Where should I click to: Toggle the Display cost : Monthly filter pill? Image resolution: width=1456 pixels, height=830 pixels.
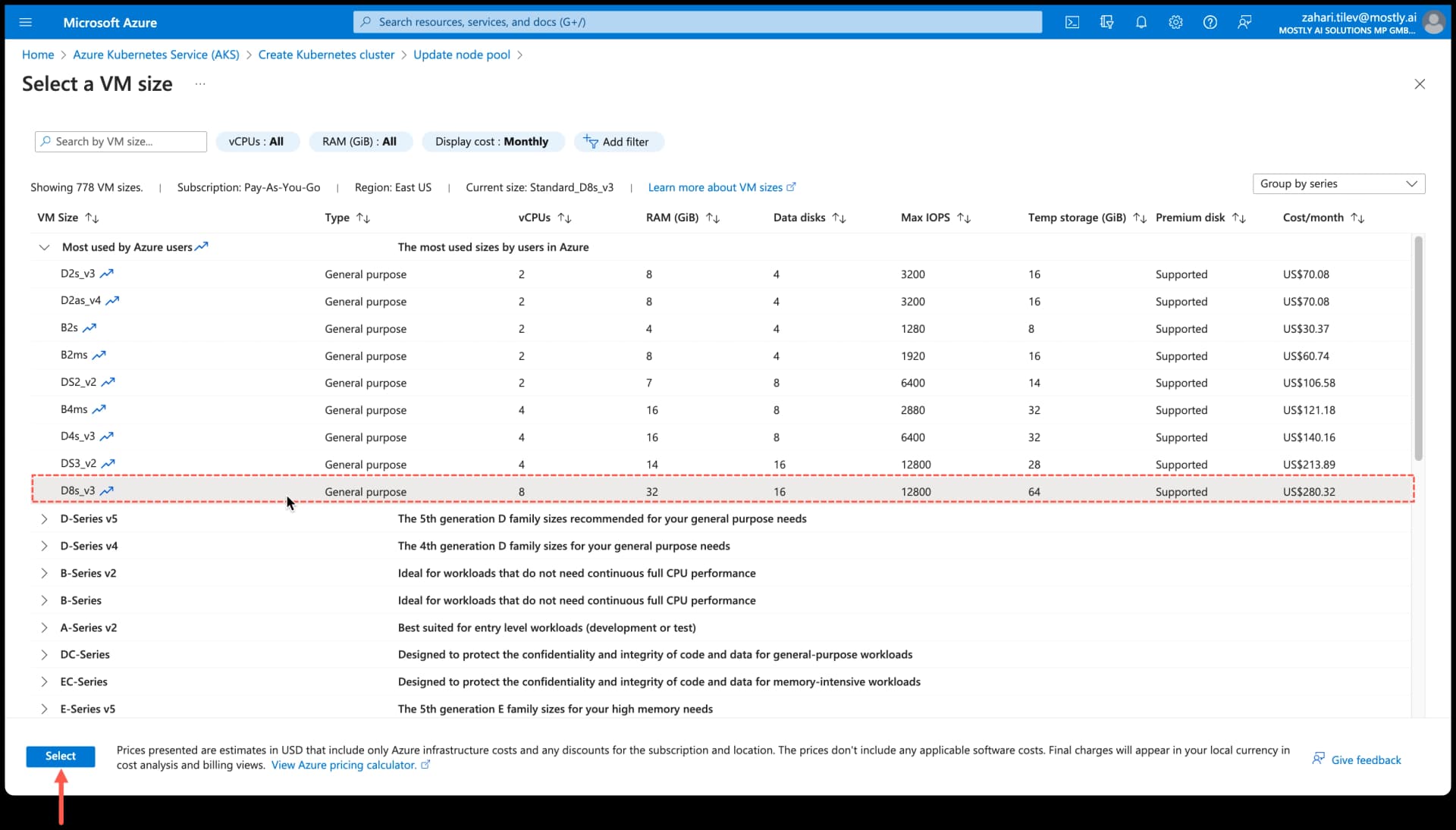click(x=492, y=142)
